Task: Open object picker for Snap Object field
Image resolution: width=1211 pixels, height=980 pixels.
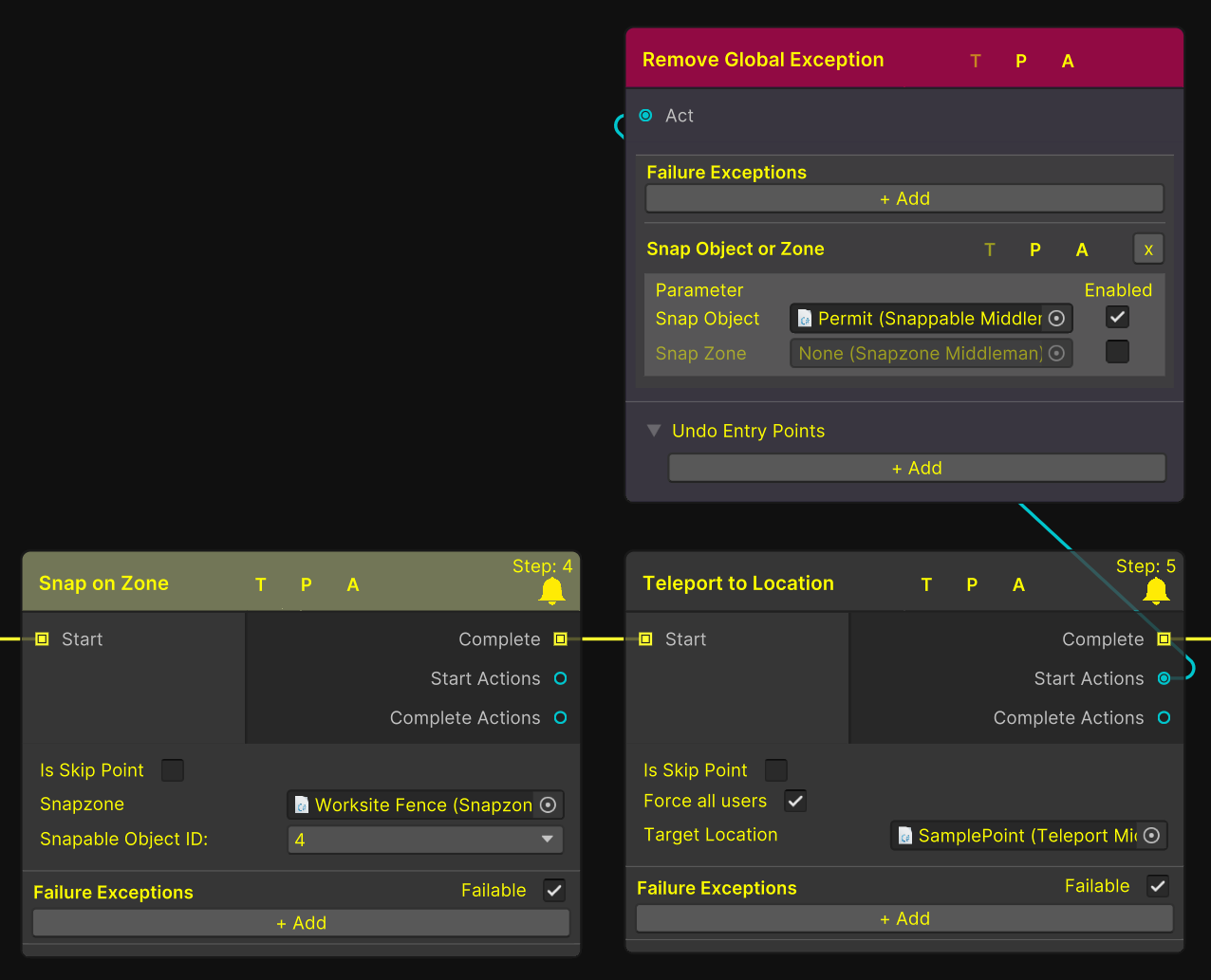Action: point(1056,319)
